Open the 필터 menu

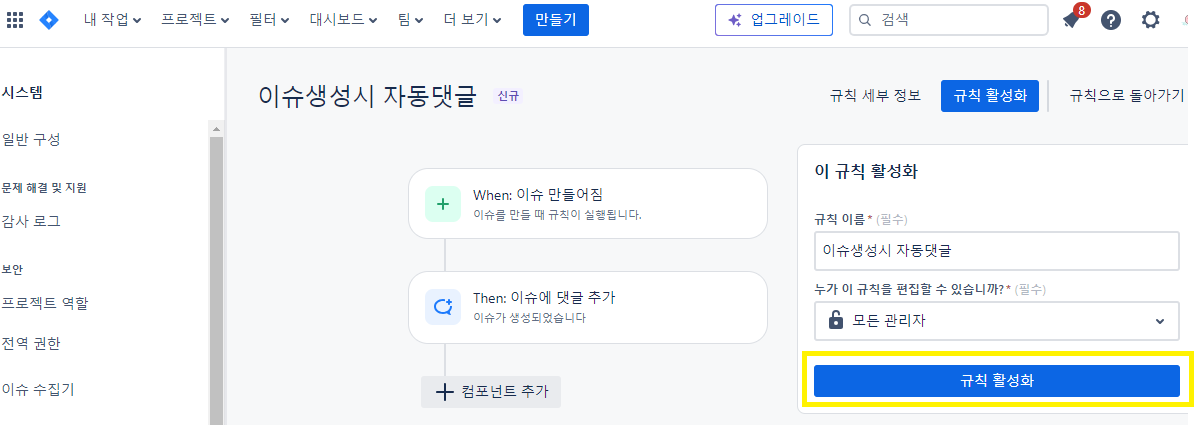pos(270,19)
